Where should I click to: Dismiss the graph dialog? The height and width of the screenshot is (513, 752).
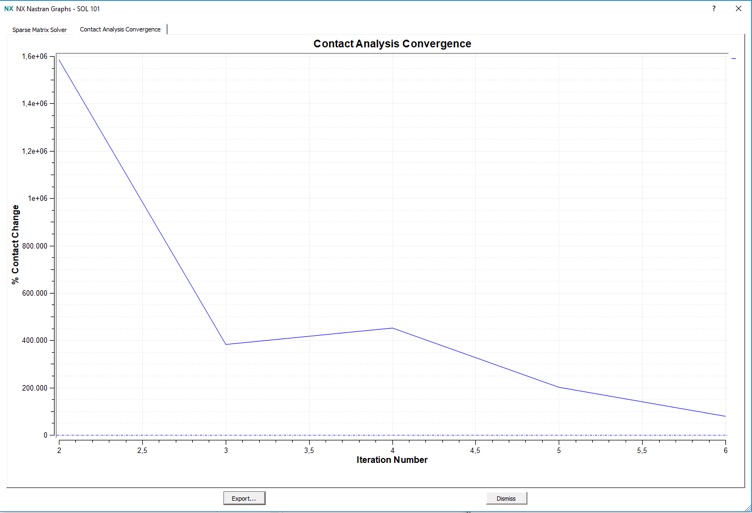[506, 498]
